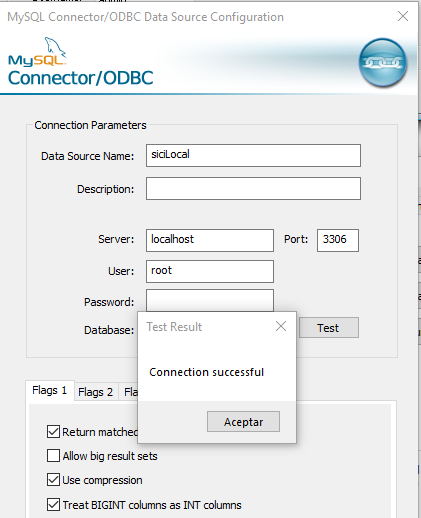
Task: Click the empty Password field
Action: click(210, 300)
